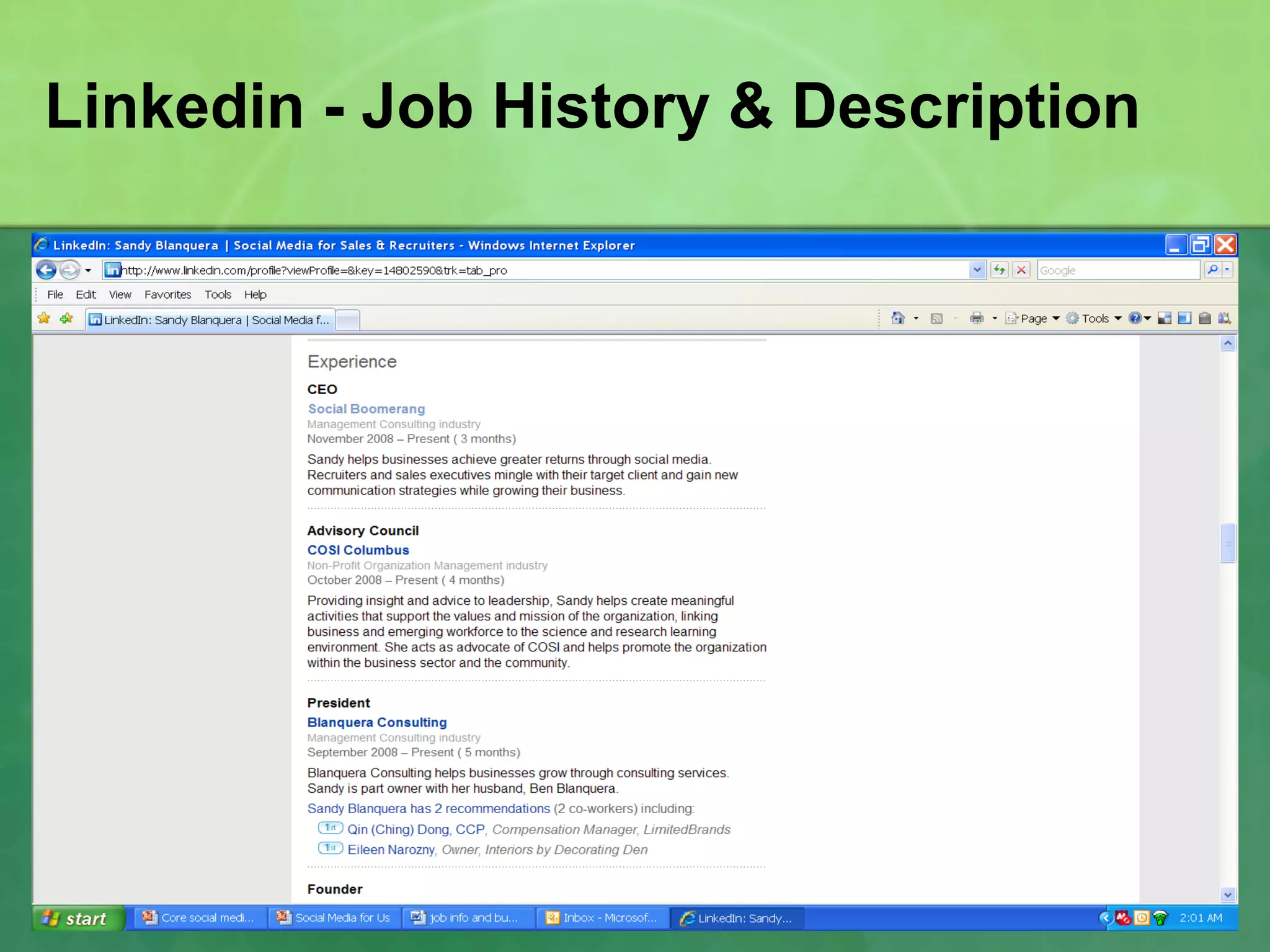Click the scrollbar down arrow
This screenshot has height=952, width=1270.
pos(1228,894)
